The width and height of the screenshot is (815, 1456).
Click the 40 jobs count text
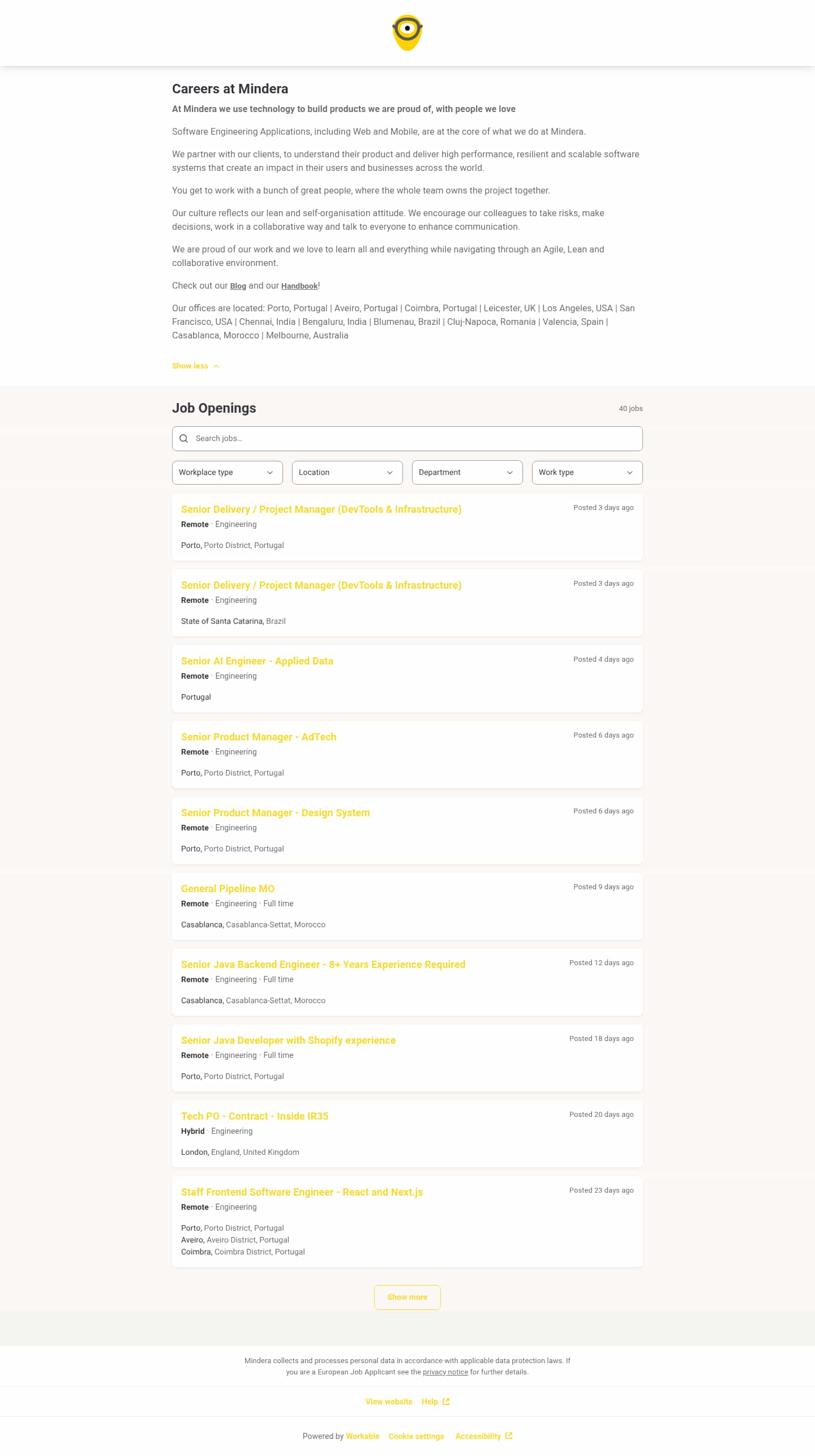(x=630, y=409)
